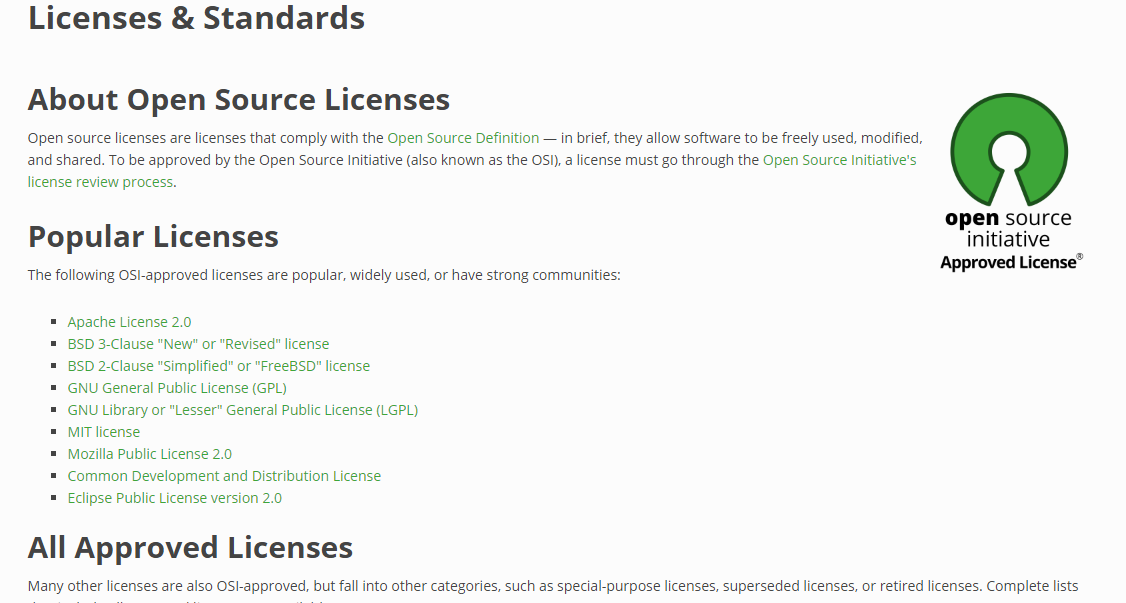The width and height of the screenshot is (1126, 603).
Task: Open the Open Source Definition link
Action: (463, 138)
